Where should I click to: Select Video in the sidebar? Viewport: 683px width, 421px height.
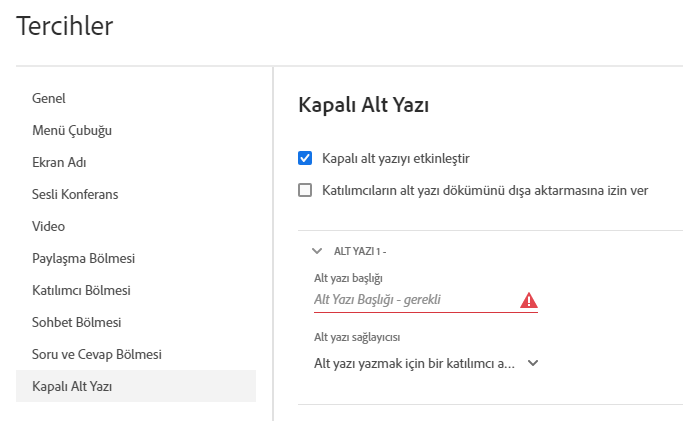tap(49, 226)
